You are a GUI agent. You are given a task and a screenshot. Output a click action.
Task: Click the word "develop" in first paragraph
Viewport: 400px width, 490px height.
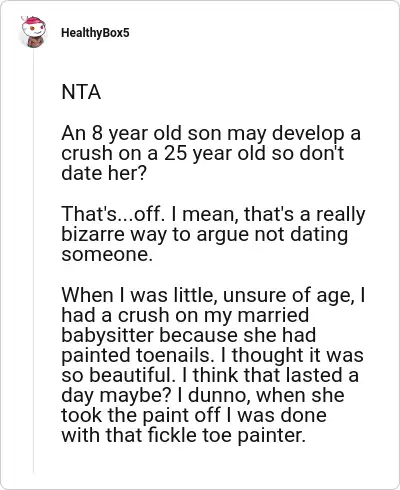(308, 134)
